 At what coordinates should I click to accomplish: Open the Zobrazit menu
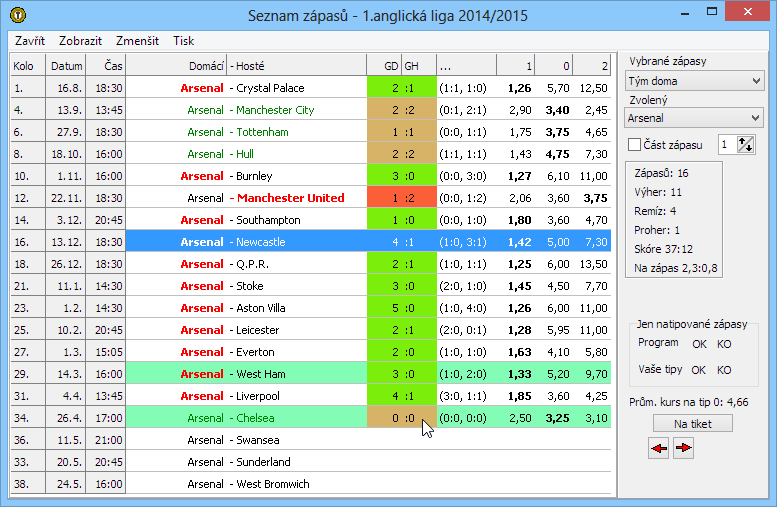(x=80, y=41)
